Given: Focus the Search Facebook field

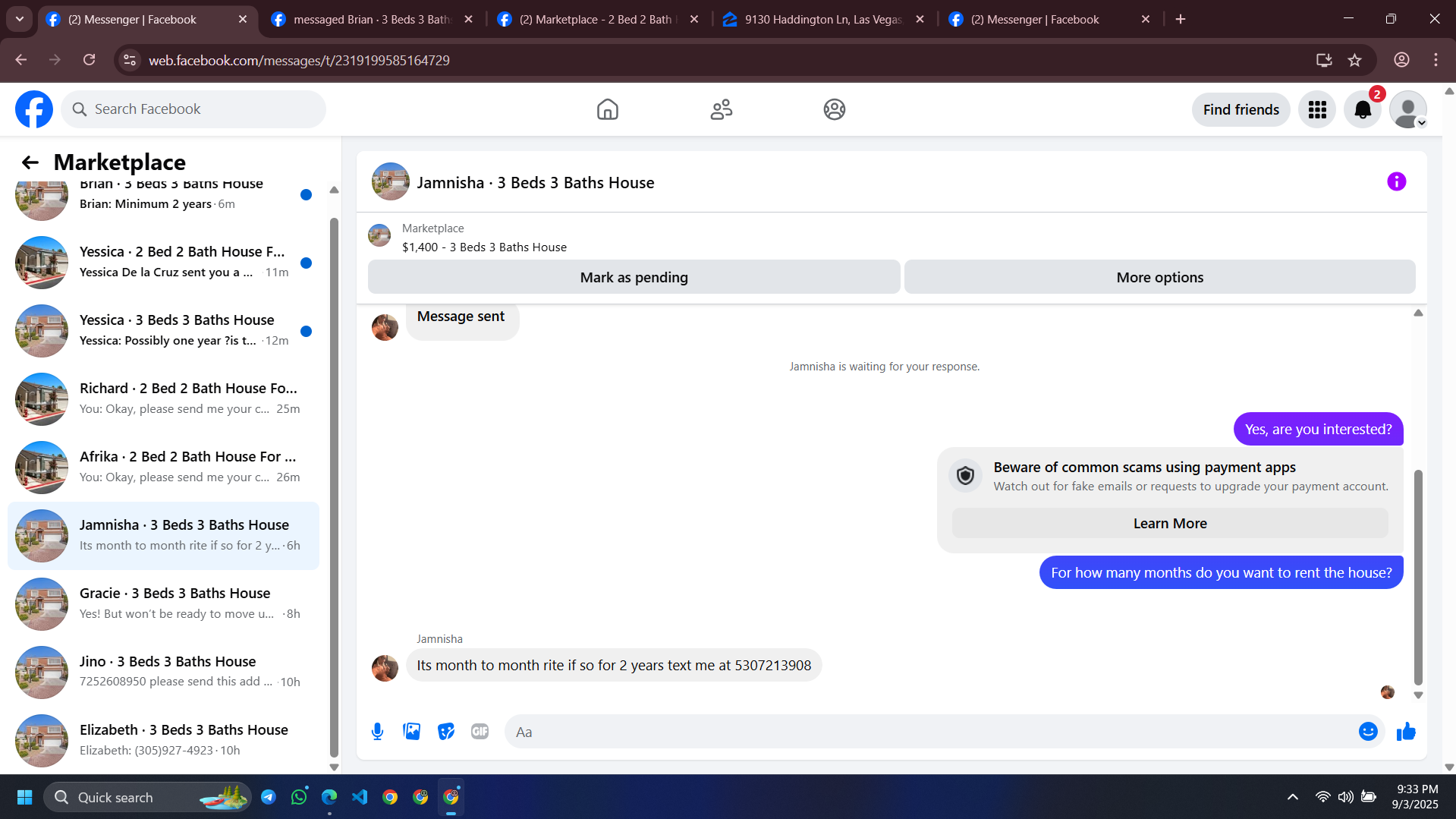Looking at the screenshot, I should point(193,109).
